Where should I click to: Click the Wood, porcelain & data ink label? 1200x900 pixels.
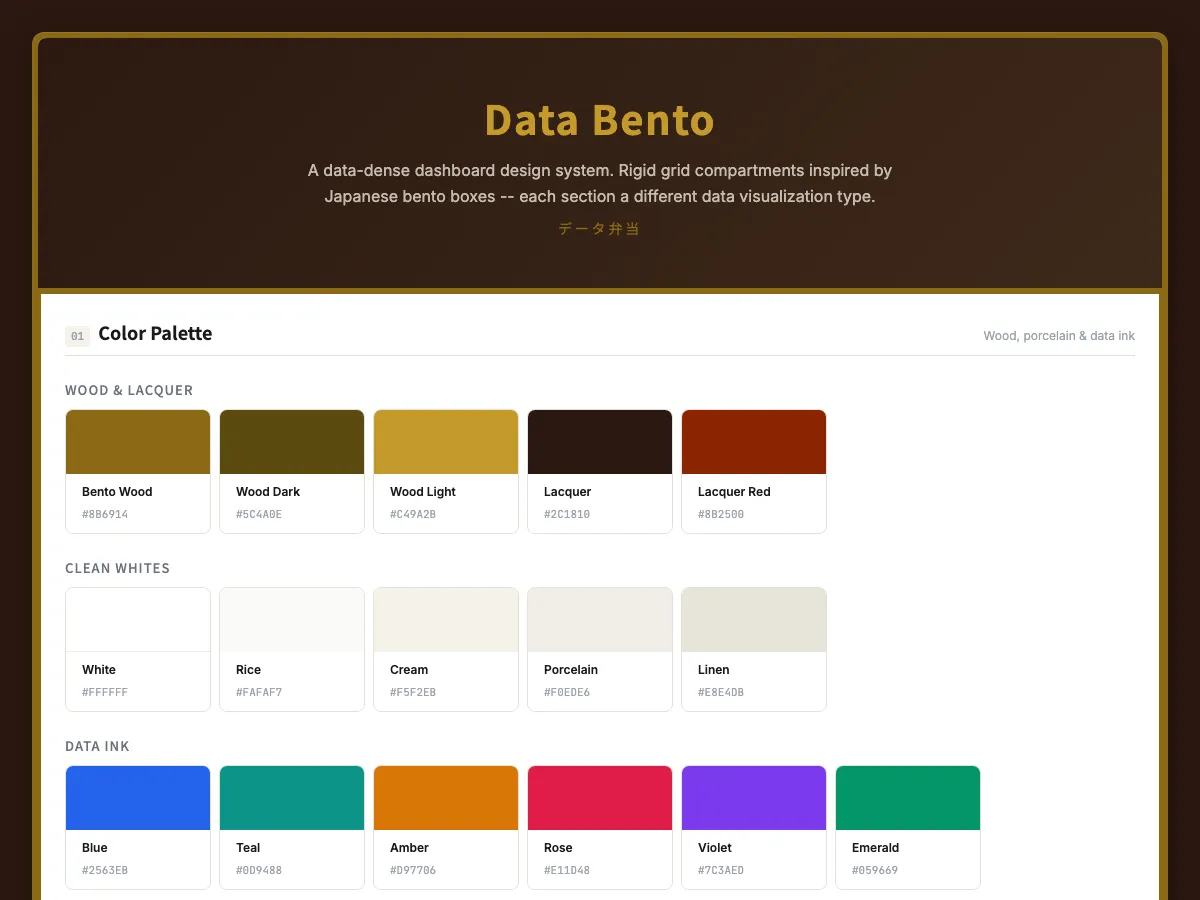[x=1059, y=336]
